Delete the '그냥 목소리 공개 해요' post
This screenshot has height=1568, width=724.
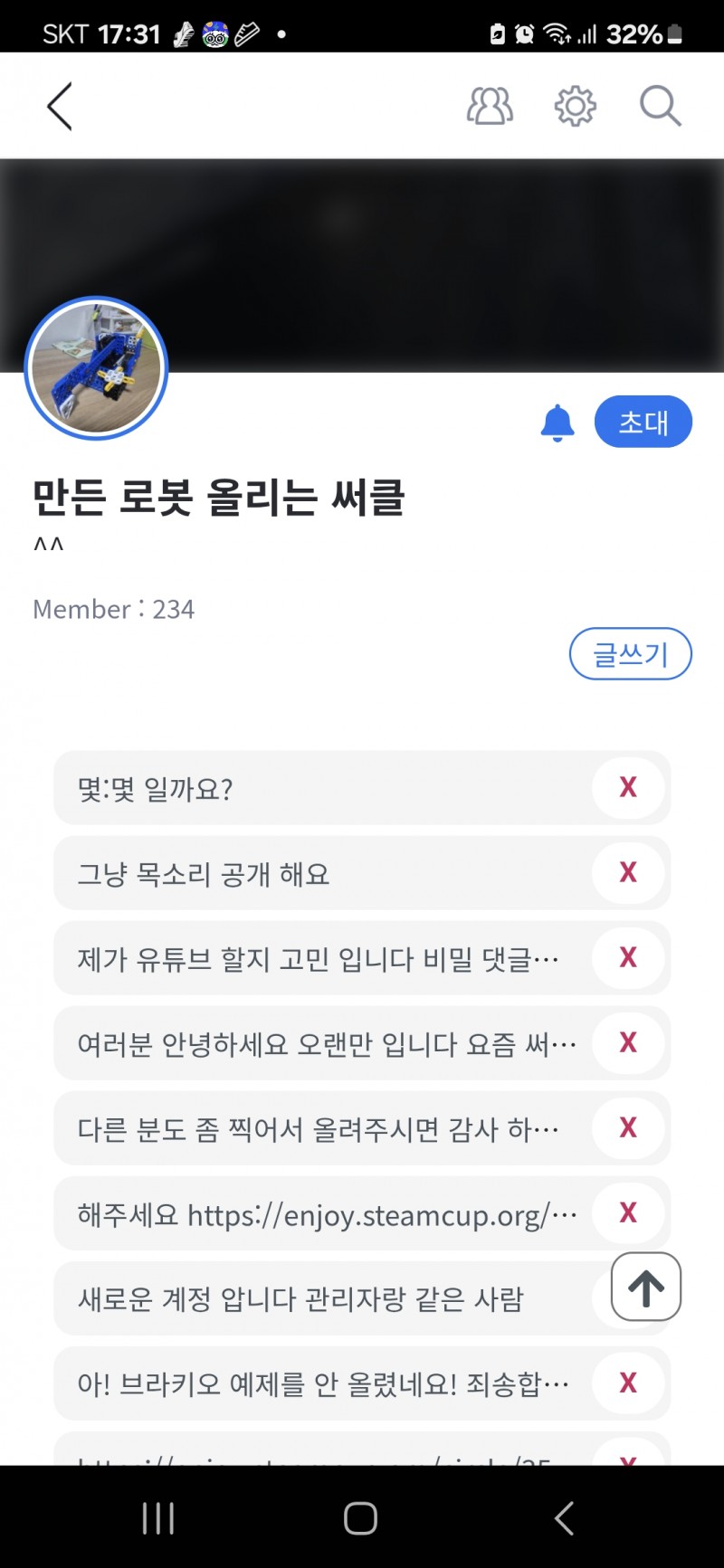[628, 872]
